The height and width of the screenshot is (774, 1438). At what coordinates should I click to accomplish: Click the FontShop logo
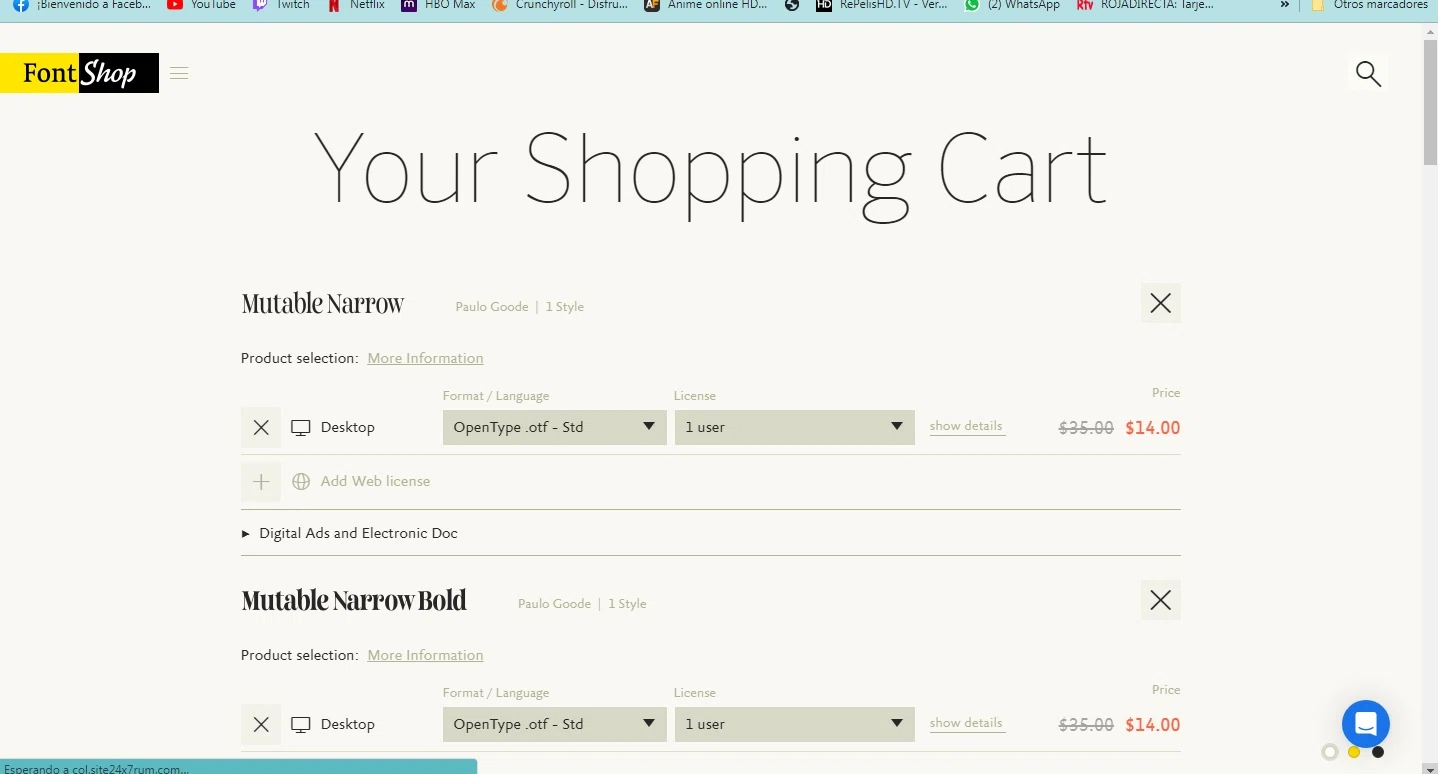click(79, 73)
